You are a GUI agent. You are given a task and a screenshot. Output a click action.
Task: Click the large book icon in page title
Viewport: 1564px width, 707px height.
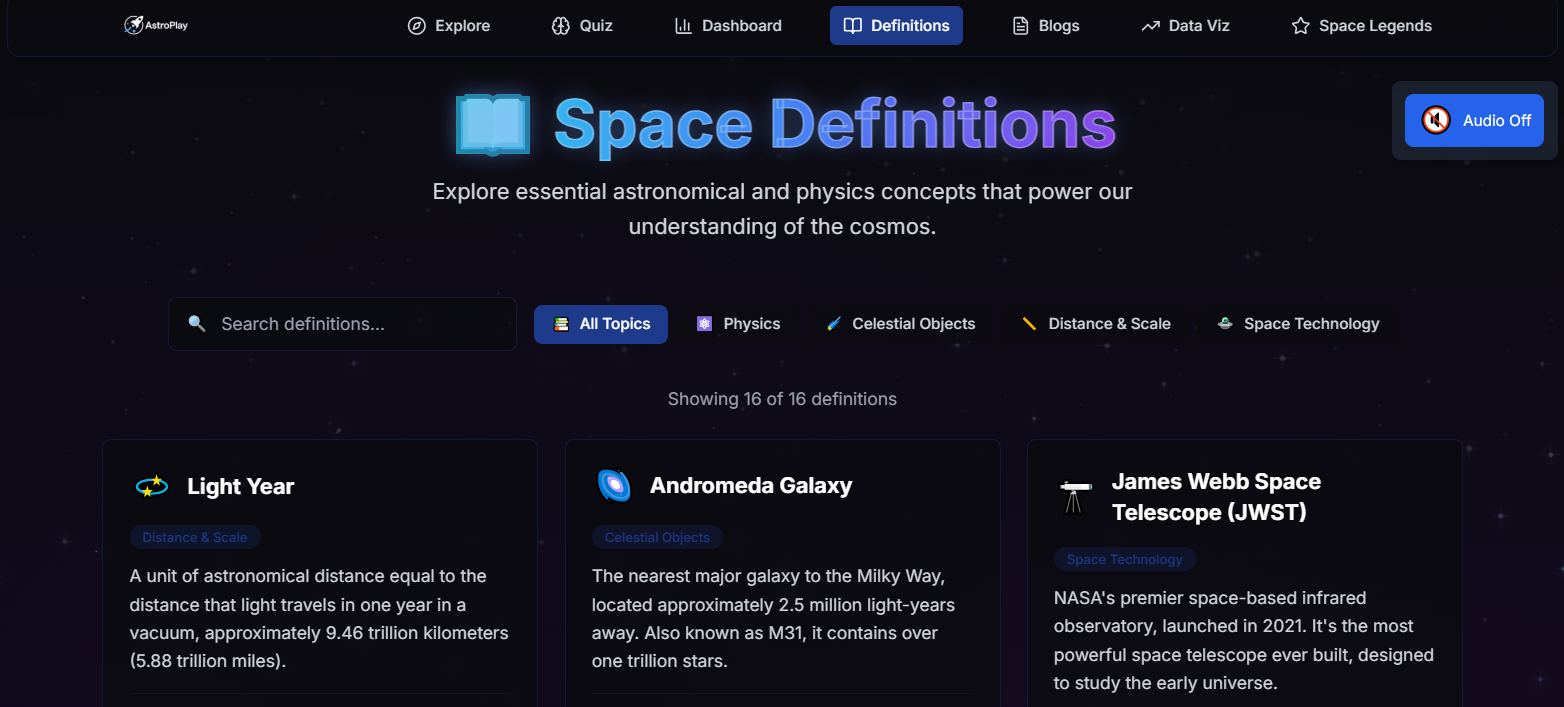pos(492,125)
